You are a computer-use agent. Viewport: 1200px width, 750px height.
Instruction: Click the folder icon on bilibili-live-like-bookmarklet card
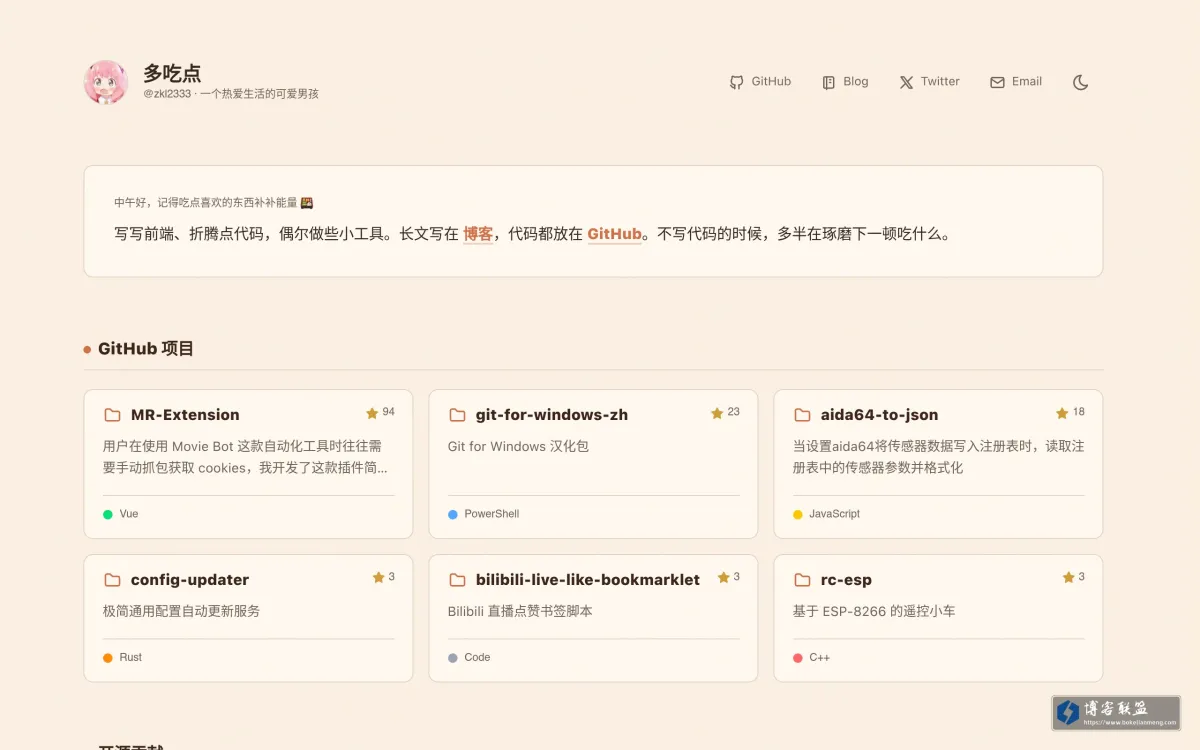pyautogui.click(x=457, y=580)
